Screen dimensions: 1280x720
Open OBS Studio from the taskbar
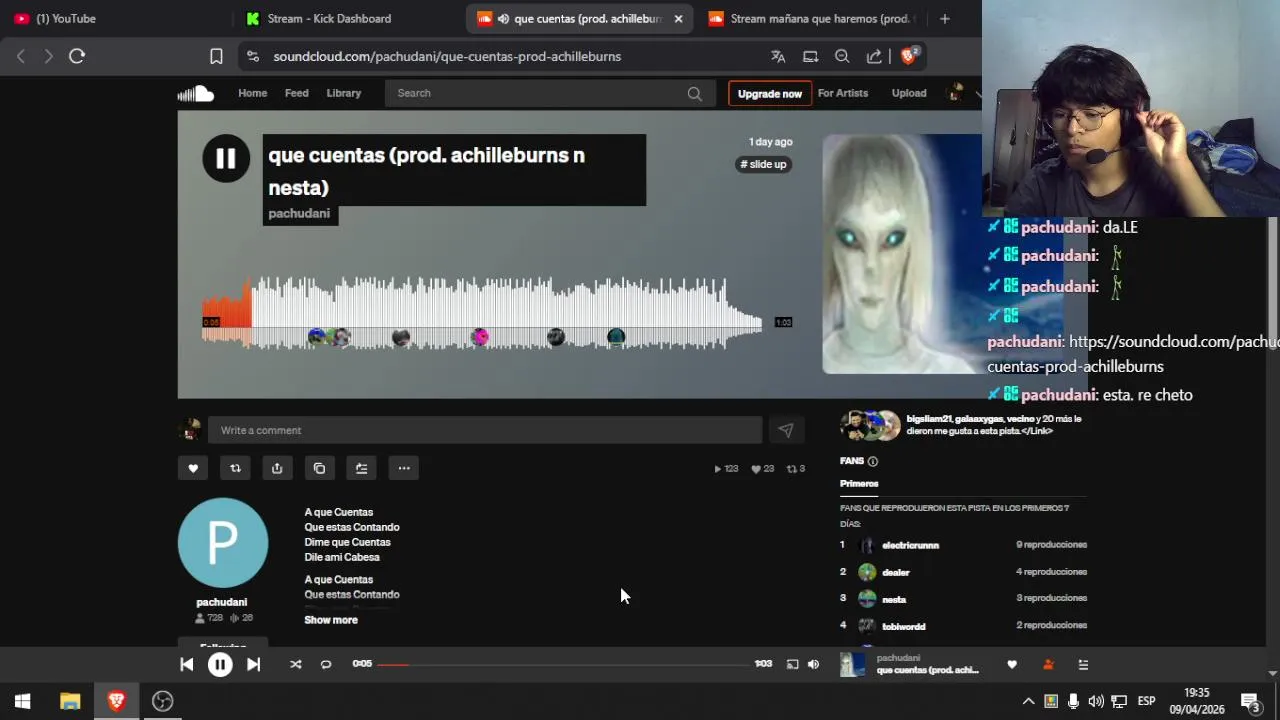pos(162,701)
